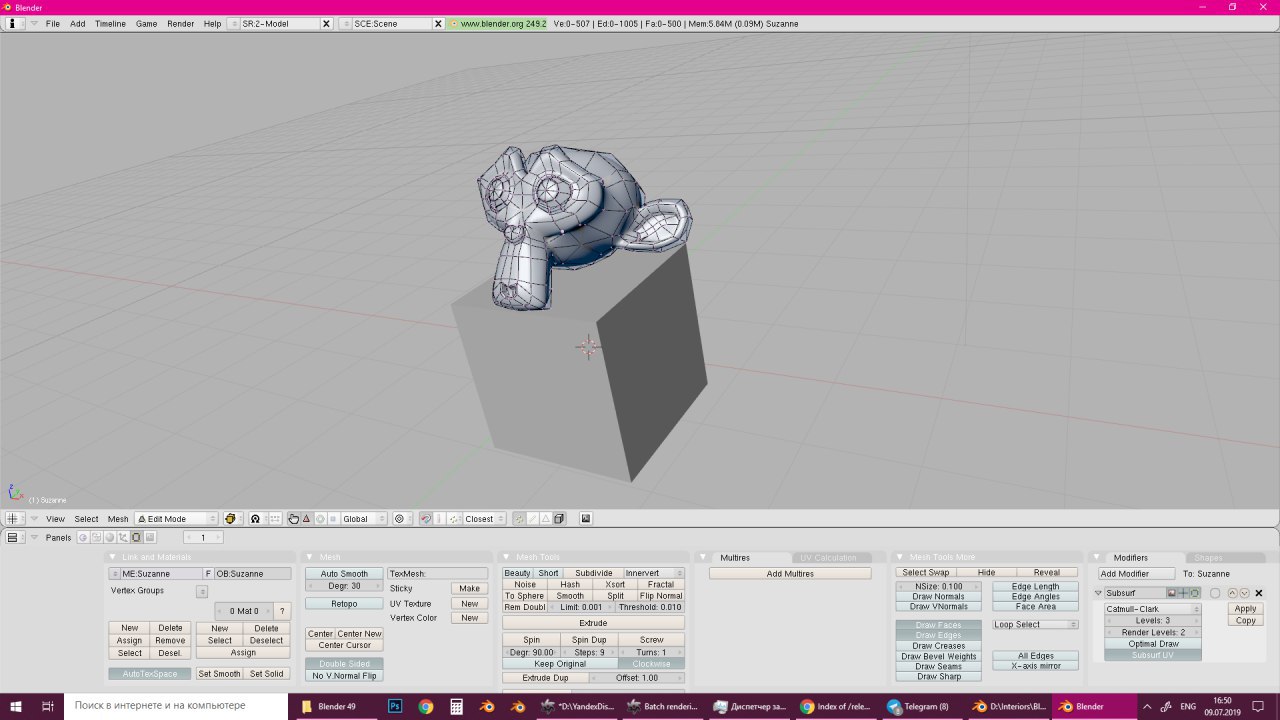
Task: Click the Add Multires button
Action: coord(790,574)
